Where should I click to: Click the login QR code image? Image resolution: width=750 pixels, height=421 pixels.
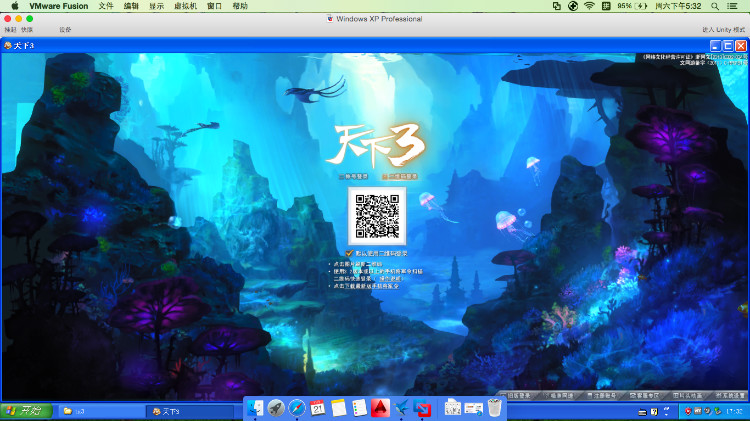[377, 216]
